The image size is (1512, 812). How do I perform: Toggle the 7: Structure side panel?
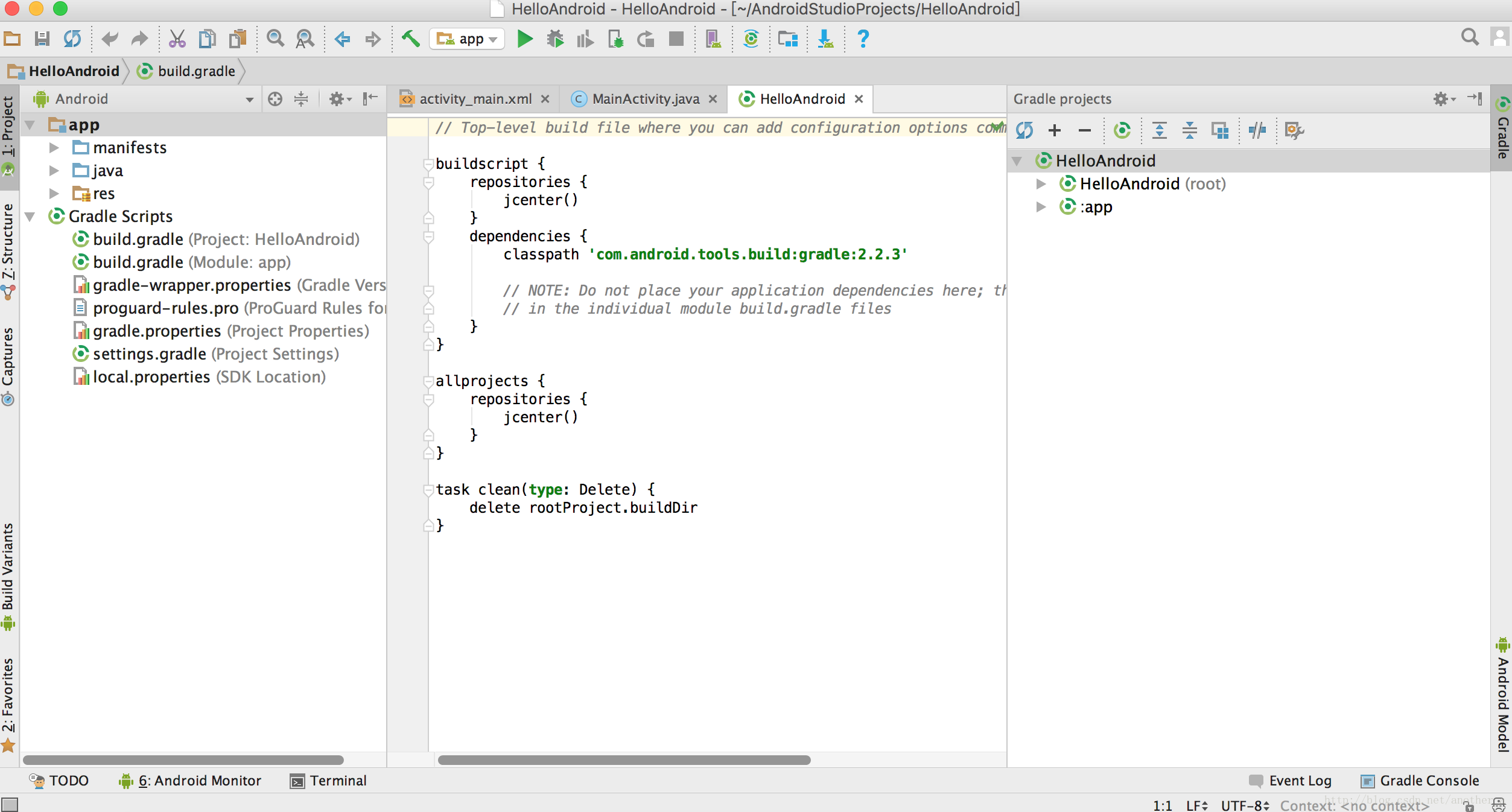[8, 251]
